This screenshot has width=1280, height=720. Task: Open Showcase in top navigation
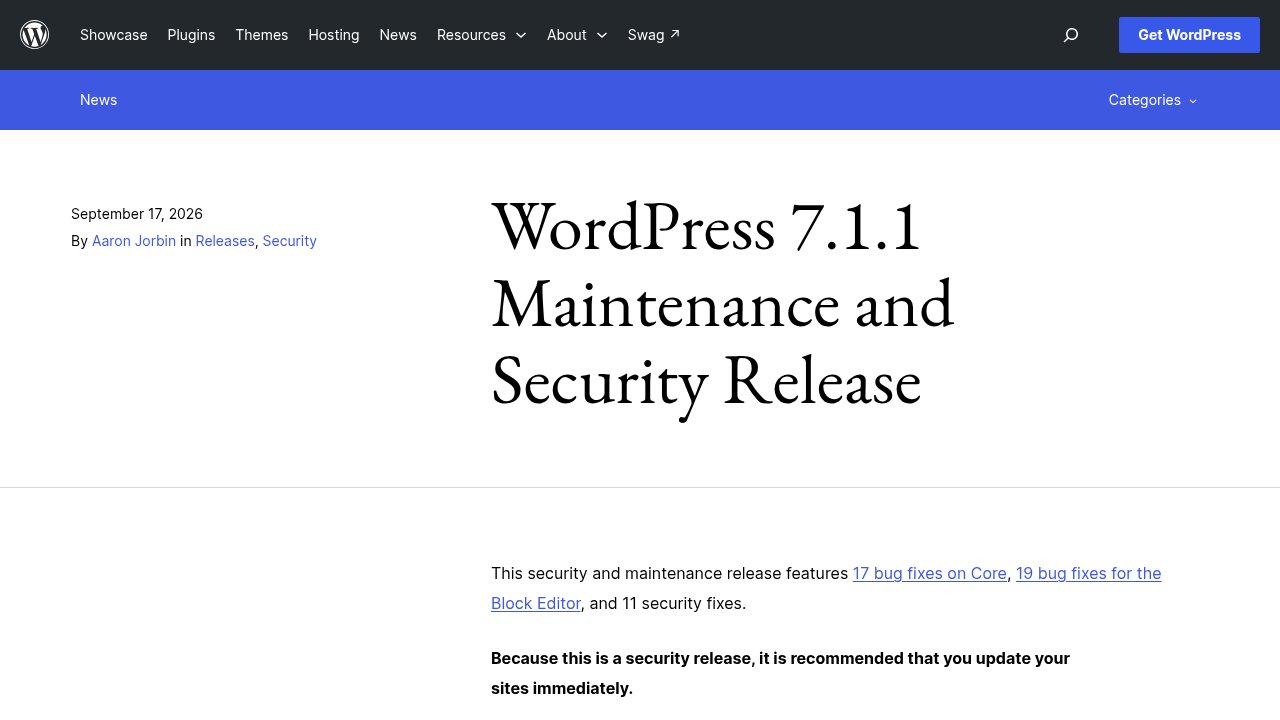(x=114, y=35)
